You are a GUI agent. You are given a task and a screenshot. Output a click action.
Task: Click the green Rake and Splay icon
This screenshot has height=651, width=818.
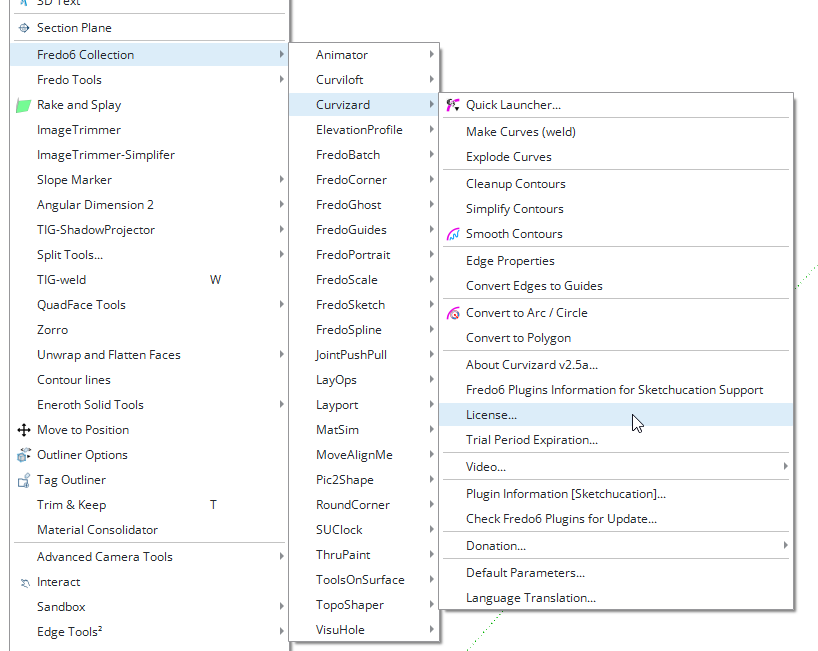[x=23, y=105]
